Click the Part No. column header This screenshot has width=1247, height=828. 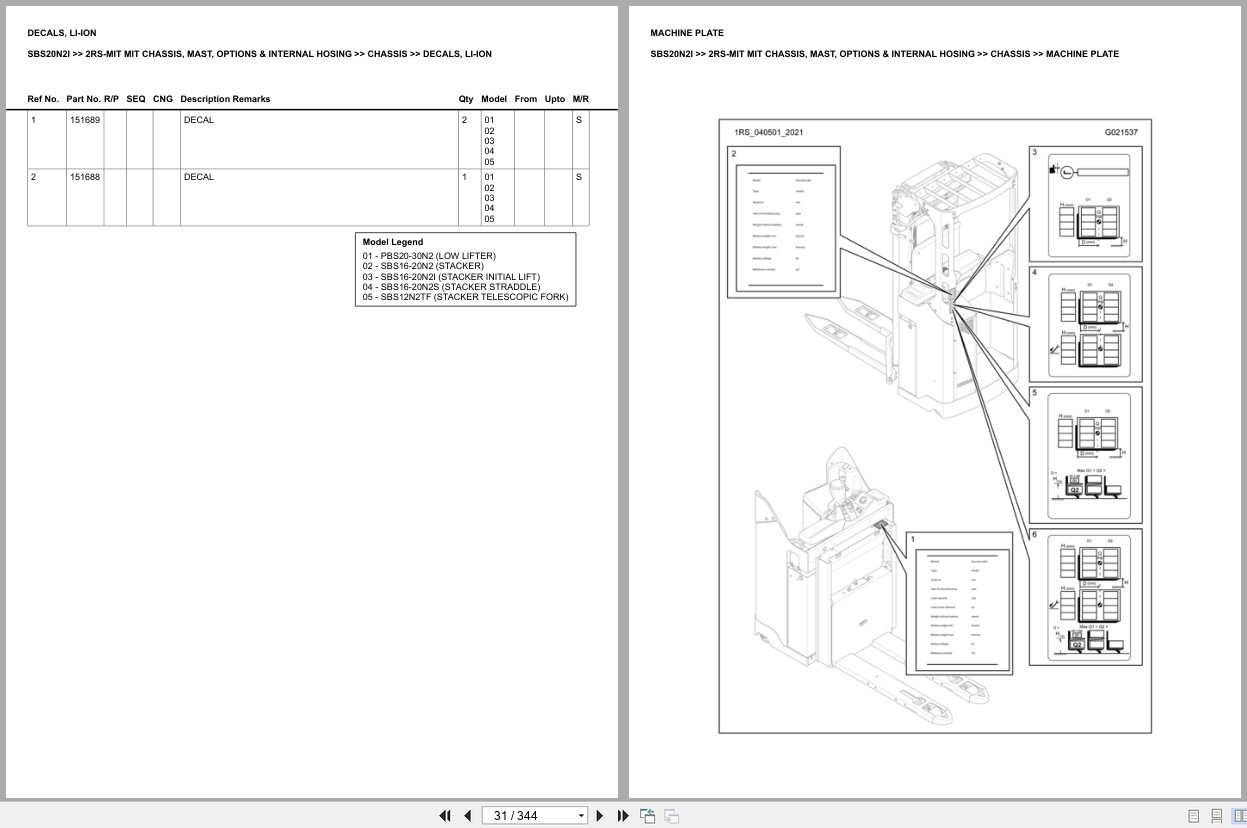[83, 99]
